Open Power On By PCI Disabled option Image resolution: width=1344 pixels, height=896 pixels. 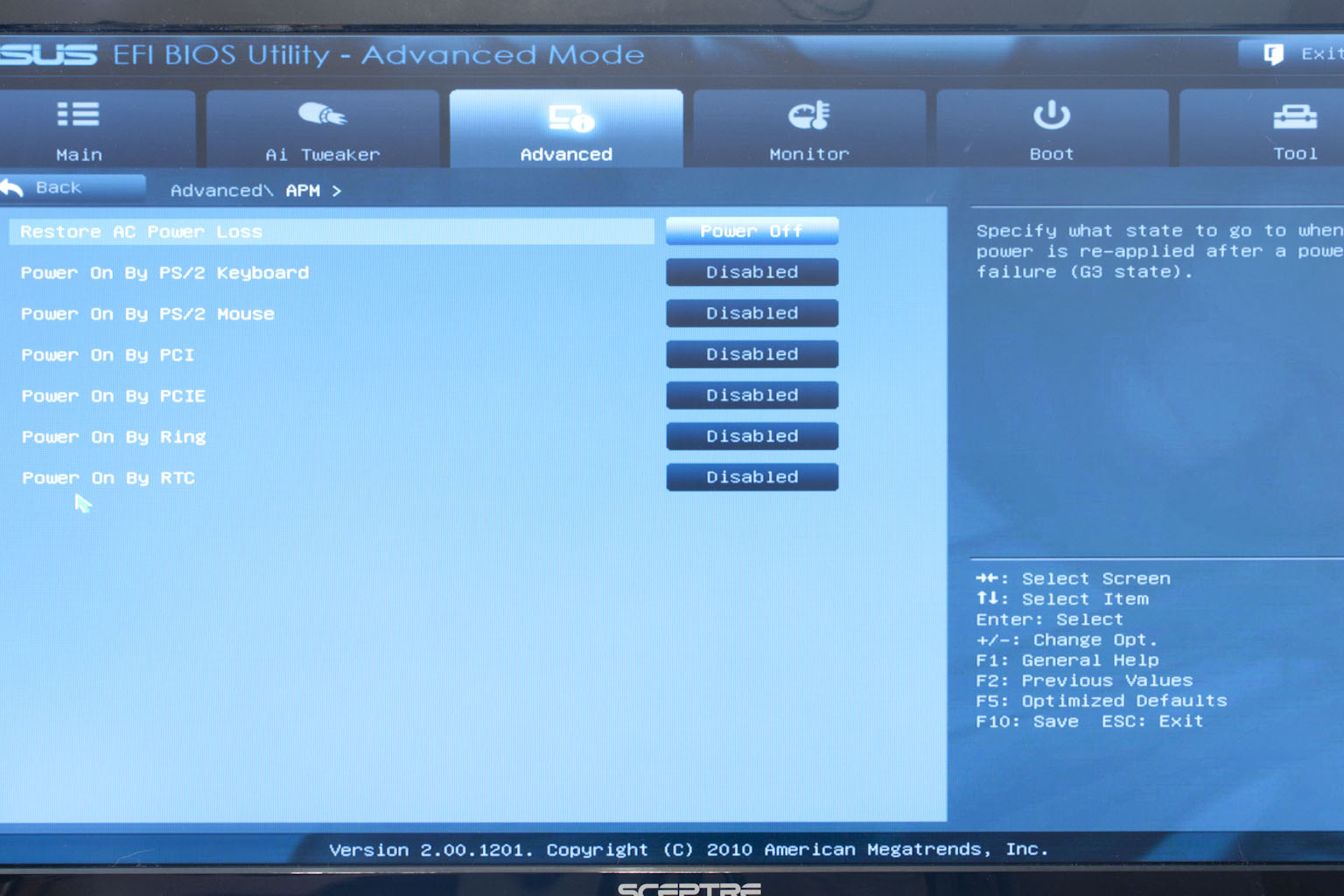tap(752, 354)
